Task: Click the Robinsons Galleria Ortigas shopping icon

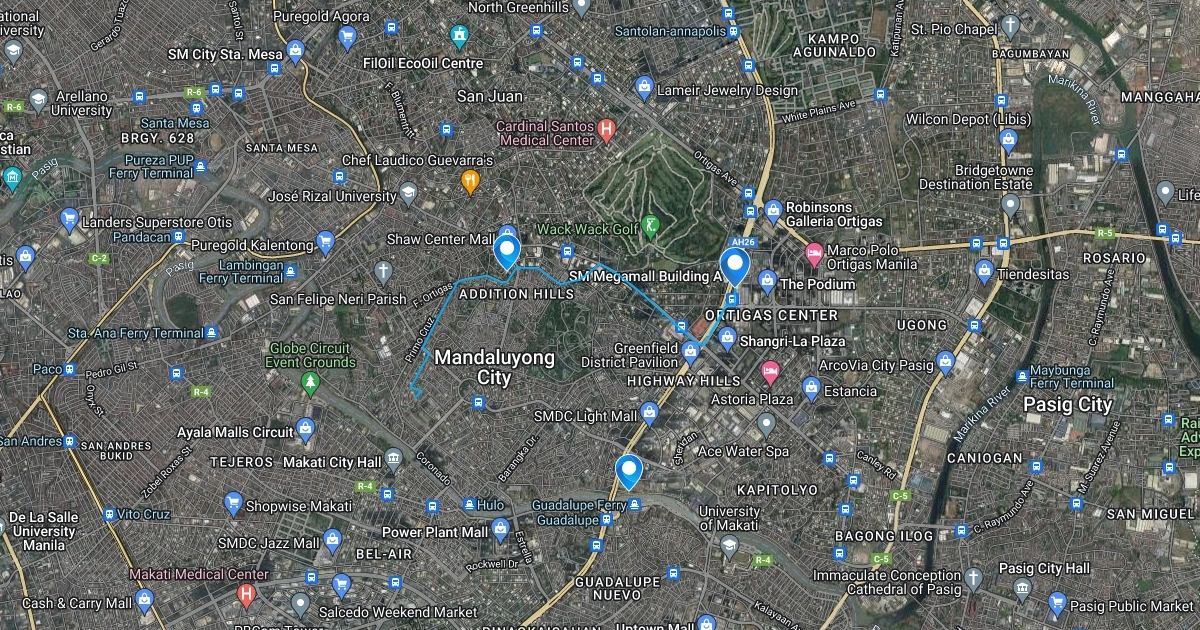Action: point(773,212)
